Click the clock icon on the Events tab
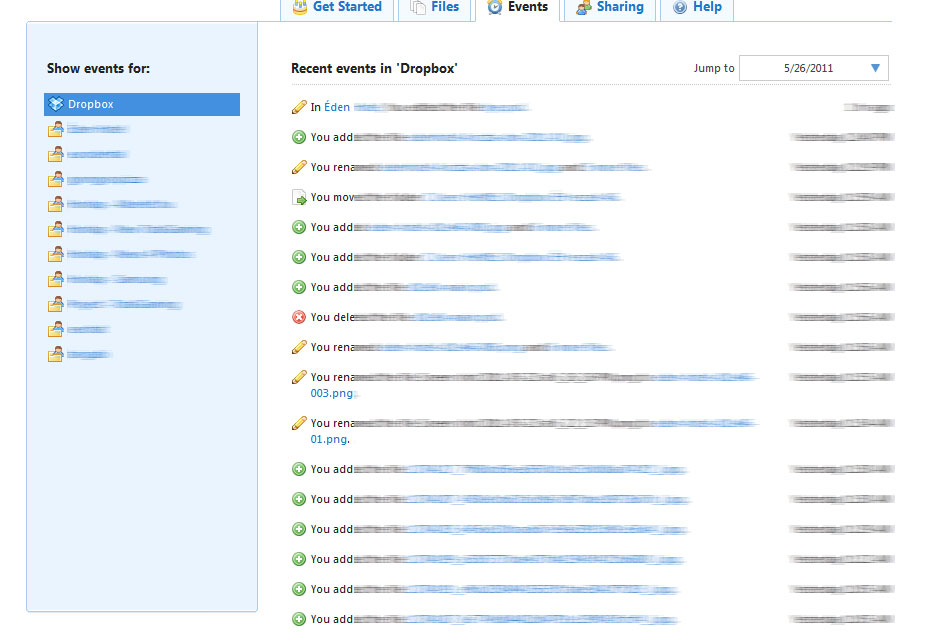952x634 pixels. pyautogui.click(x=494, y=8)
